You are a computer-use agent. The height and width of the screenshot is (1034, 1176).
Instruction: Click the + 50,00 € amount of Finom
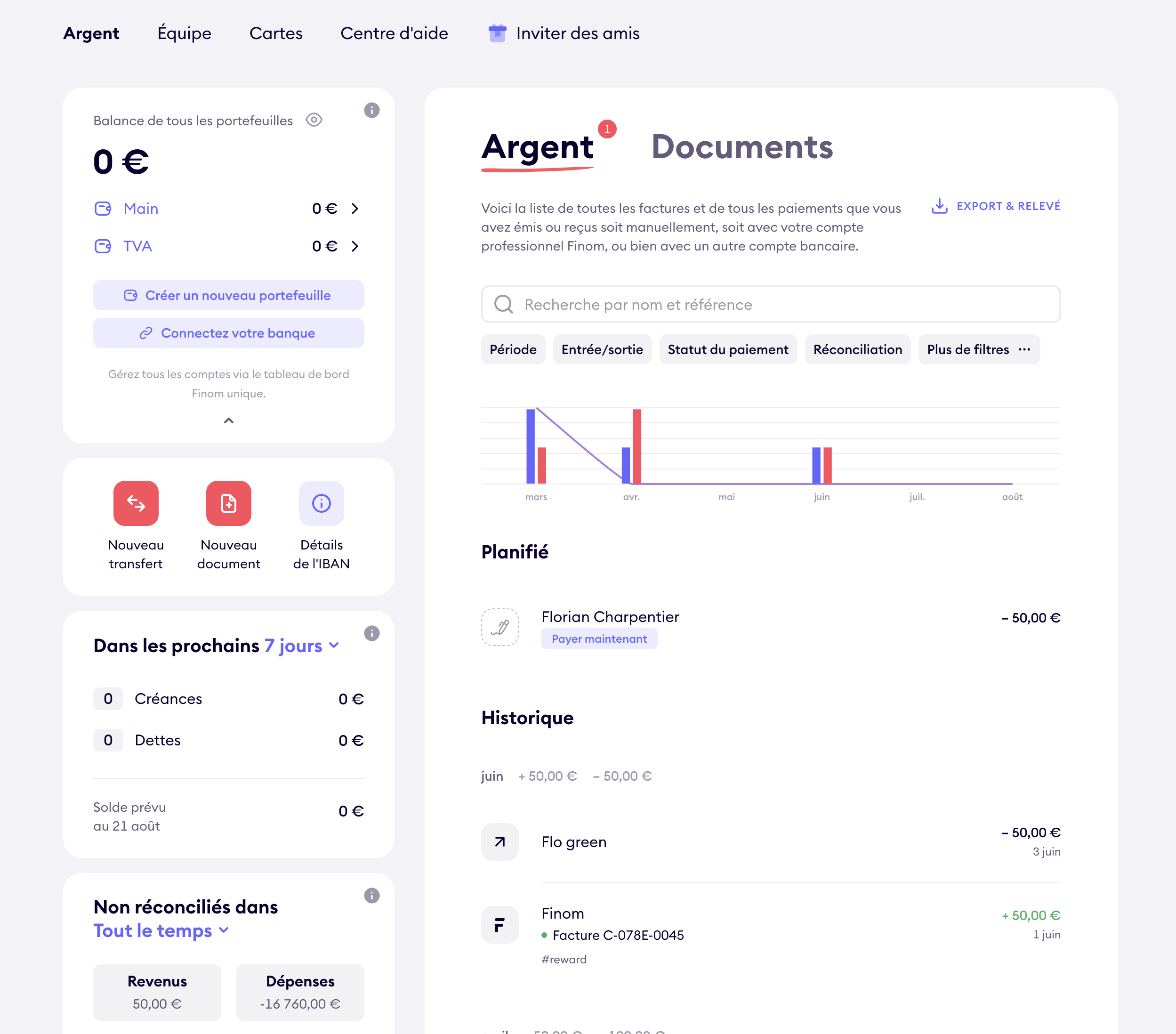pos(1031,915)
